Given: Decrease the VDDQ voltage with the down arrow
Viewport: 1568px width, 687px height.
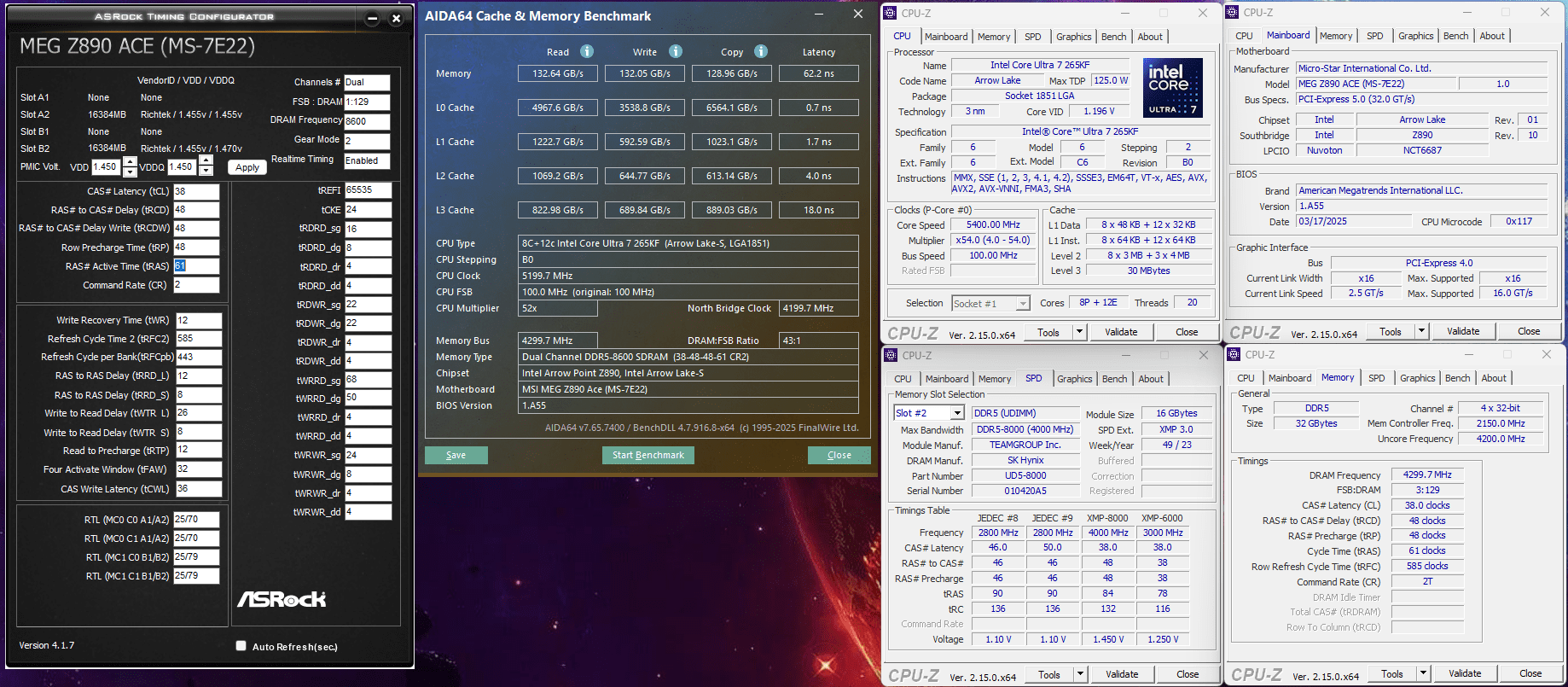Looking at the screenshot, I should click(x=206, y=172).
